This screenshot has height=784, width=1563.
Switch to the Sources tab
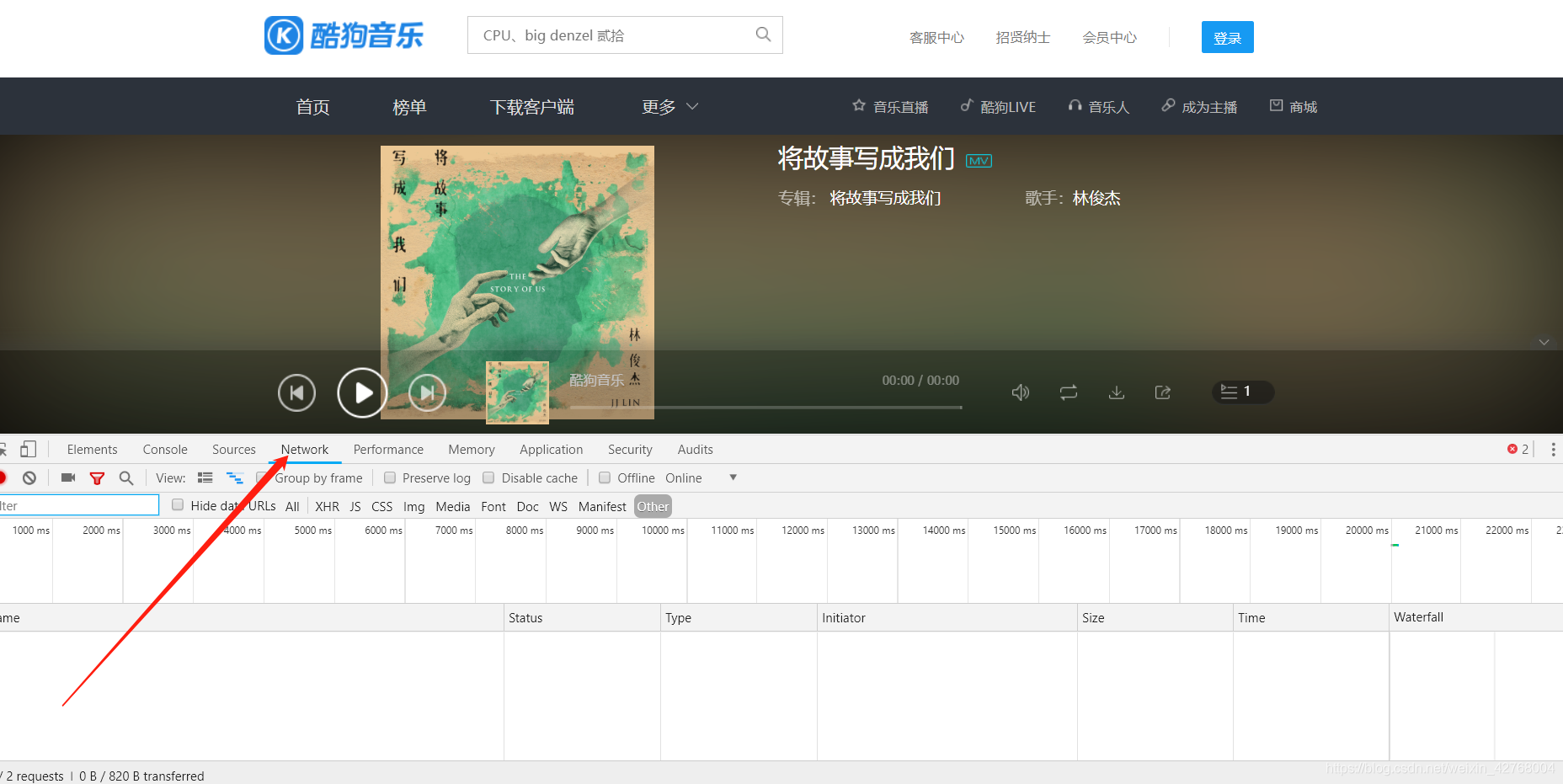tap(234, 450)
